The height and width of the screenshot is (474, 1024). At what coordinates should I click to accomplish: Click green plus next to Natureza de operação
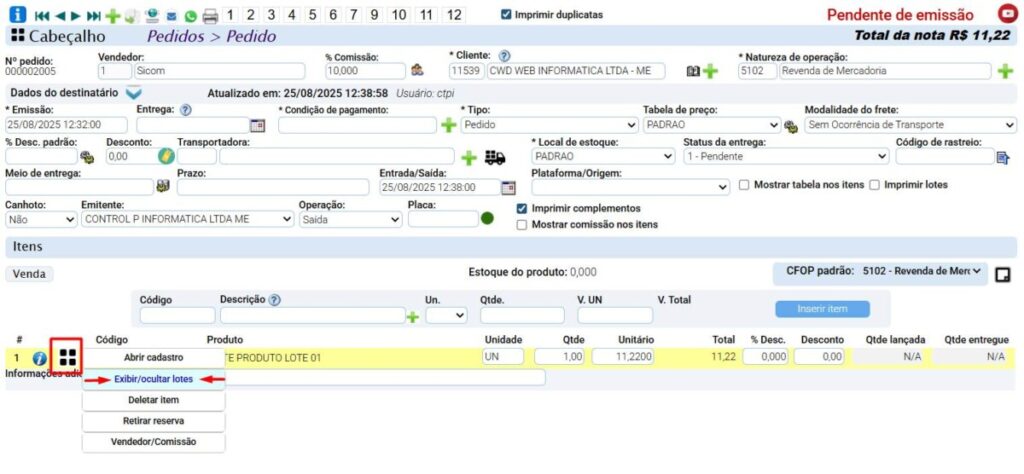coord(1005,71)
